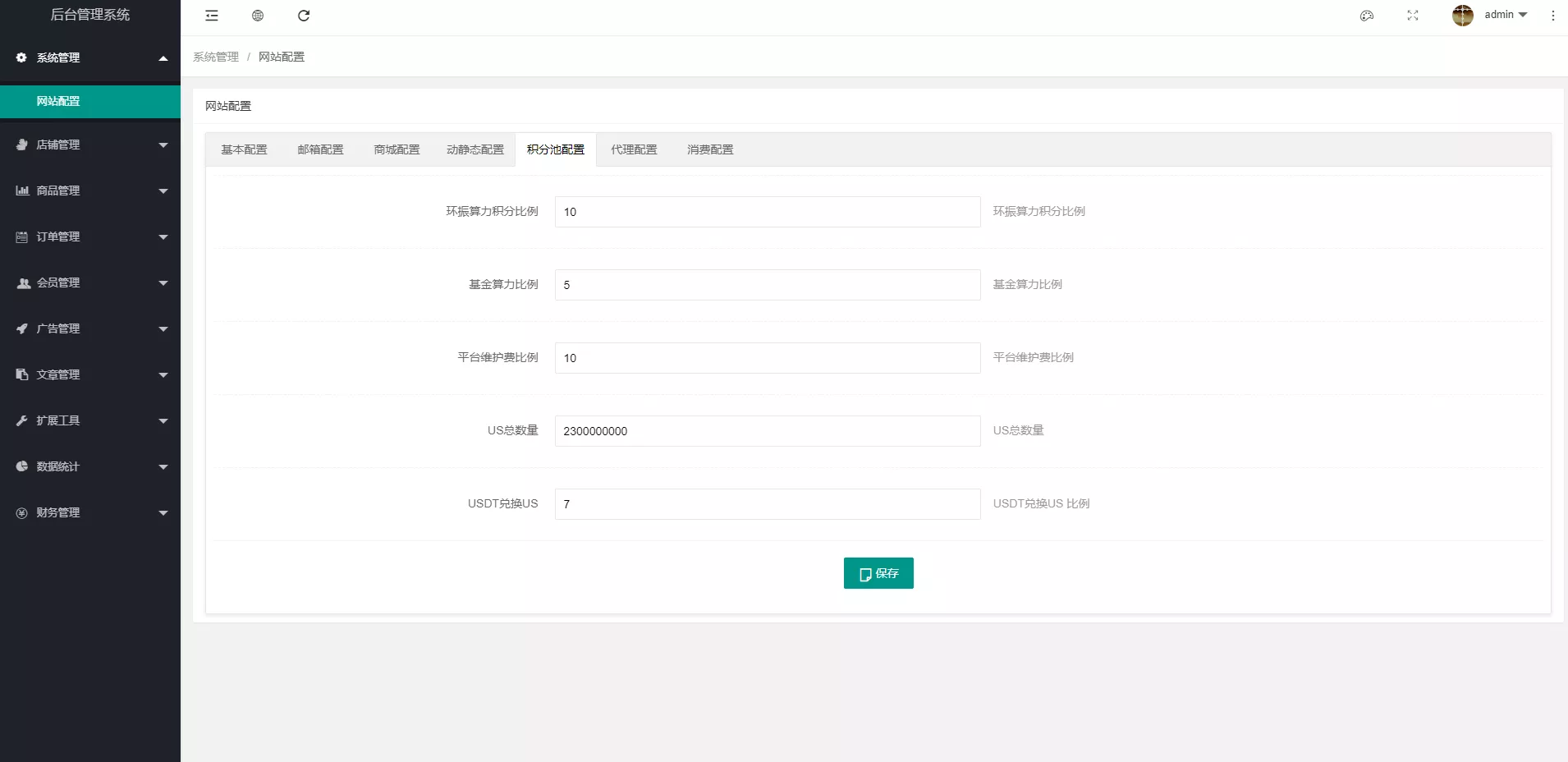Expand the 店铺管理 sidebar menu
Image resolution: width=1568 pixels, height=762 pixels.
click(x=90, y=145)
